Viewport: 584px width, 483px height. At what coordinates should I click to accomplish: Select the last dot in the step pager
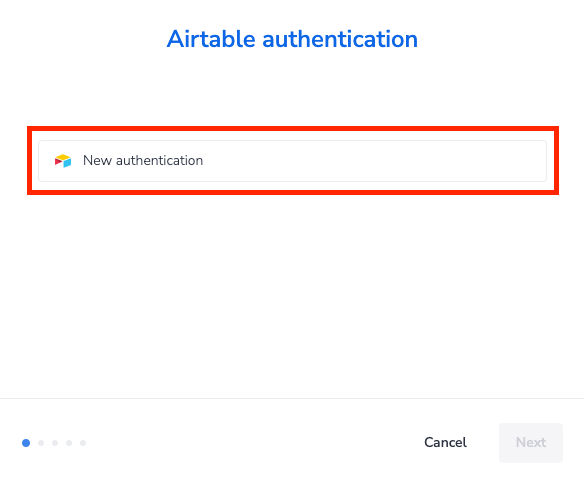pos(83,443)
